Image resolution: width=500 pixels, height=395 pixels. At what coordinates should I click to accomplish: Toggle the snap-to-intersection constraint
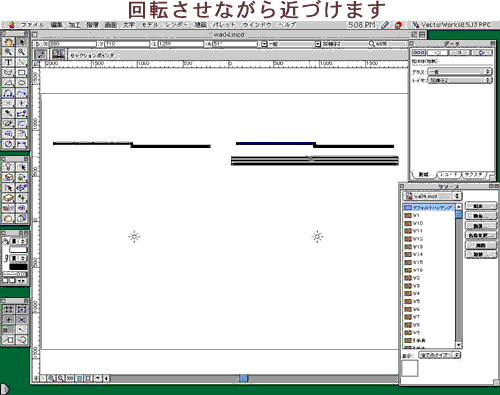coord(21,319)
